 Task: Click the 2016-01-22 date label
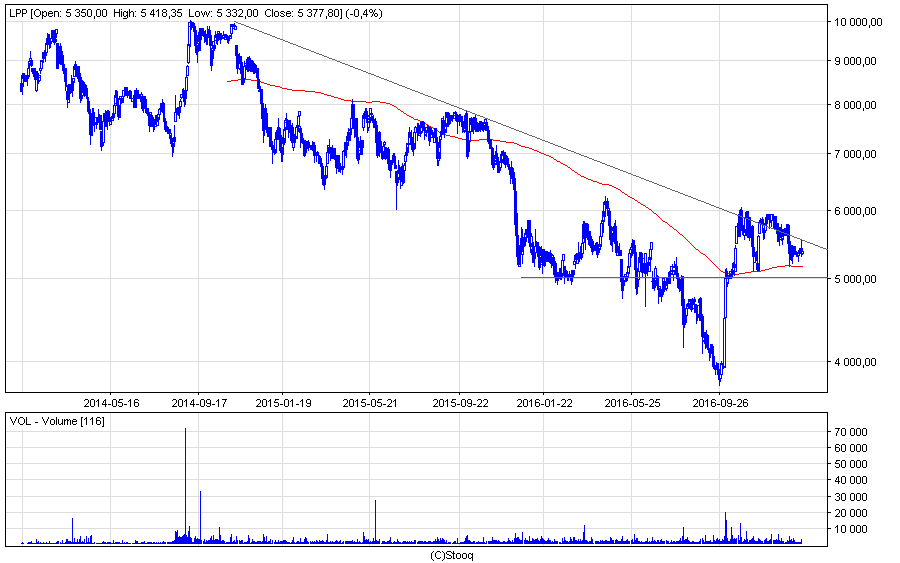point(544,403)
